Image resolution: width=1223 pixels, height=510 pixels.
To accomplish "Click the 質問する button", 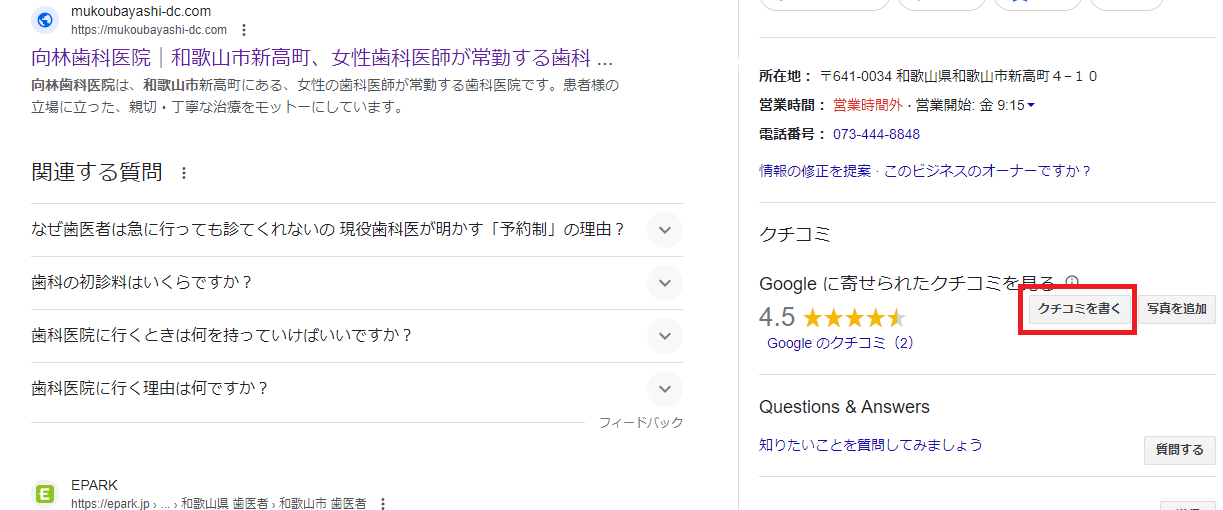I will click(x=1180, y=450).
